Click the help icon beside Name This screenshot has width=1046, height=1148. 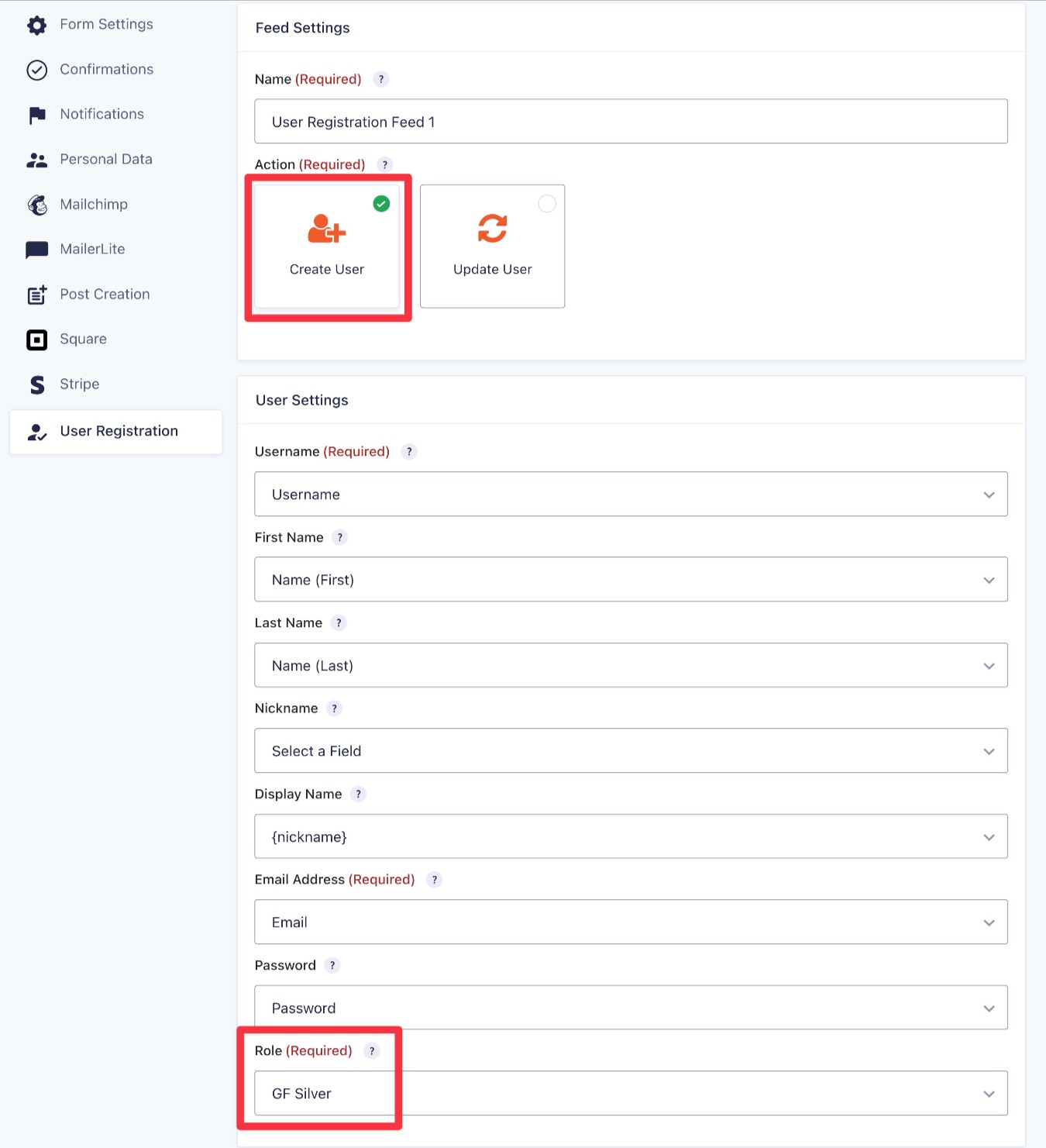[380, 79]
